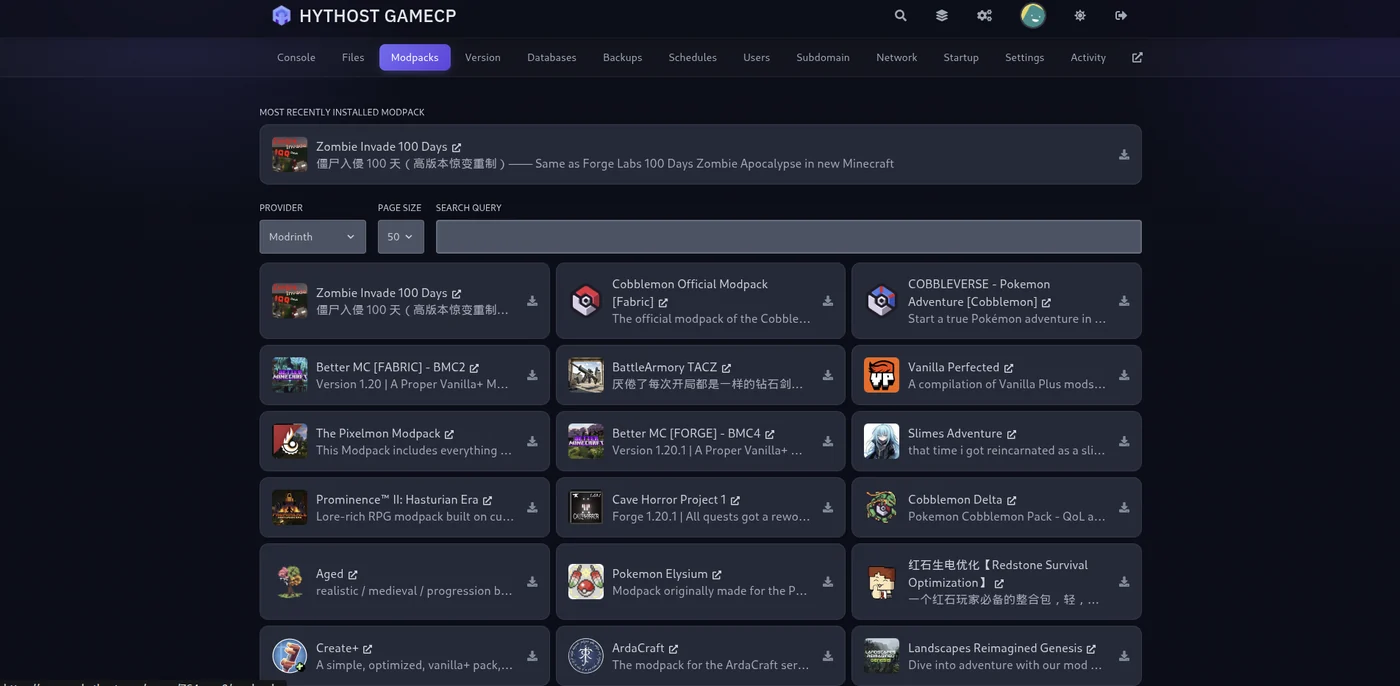Click the Better MC [FORGE] - BMC4 title
1400x686 pixels.
tap(686, 433)
